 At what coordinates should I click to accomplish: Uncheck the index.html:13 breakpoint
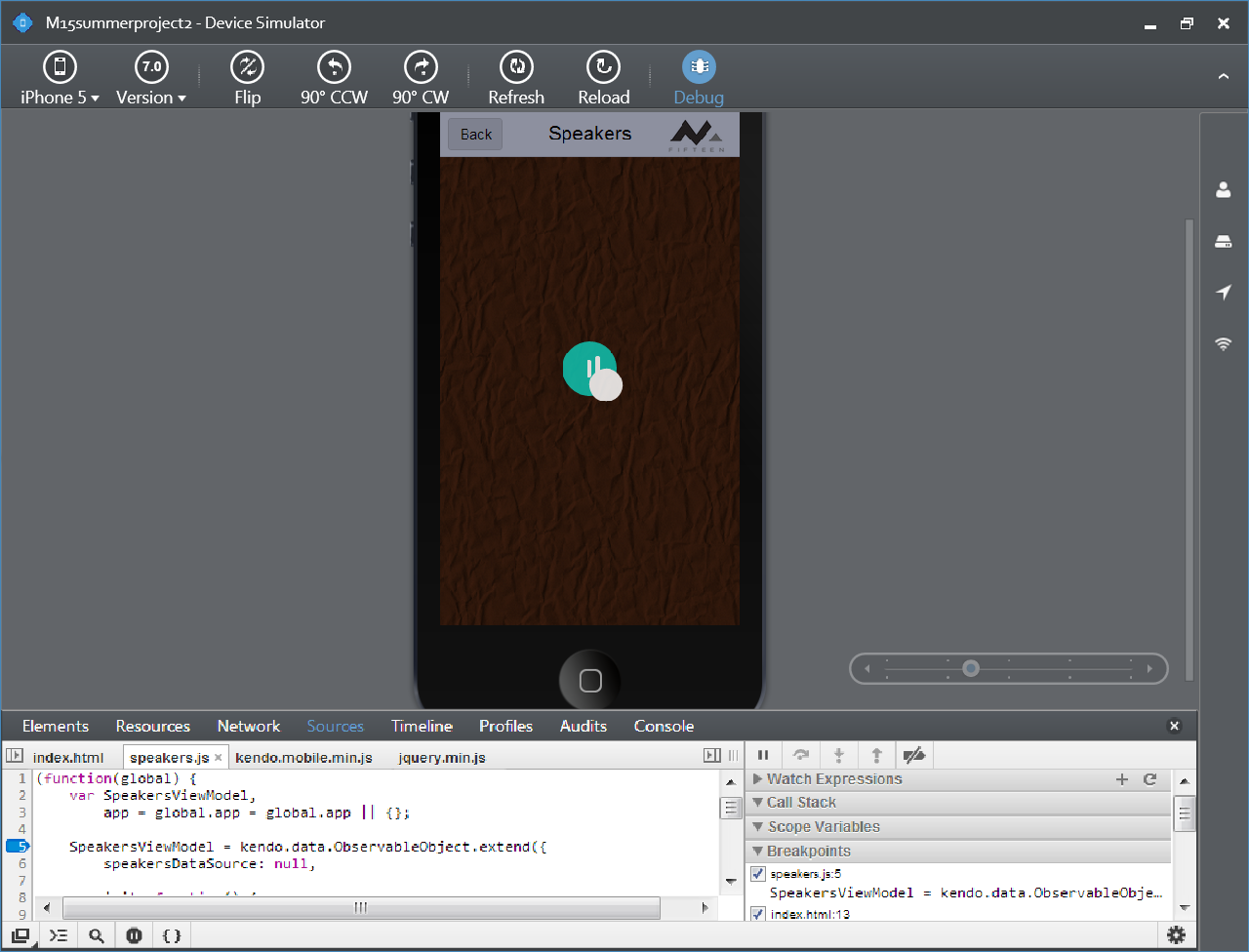tap(758, 914)
